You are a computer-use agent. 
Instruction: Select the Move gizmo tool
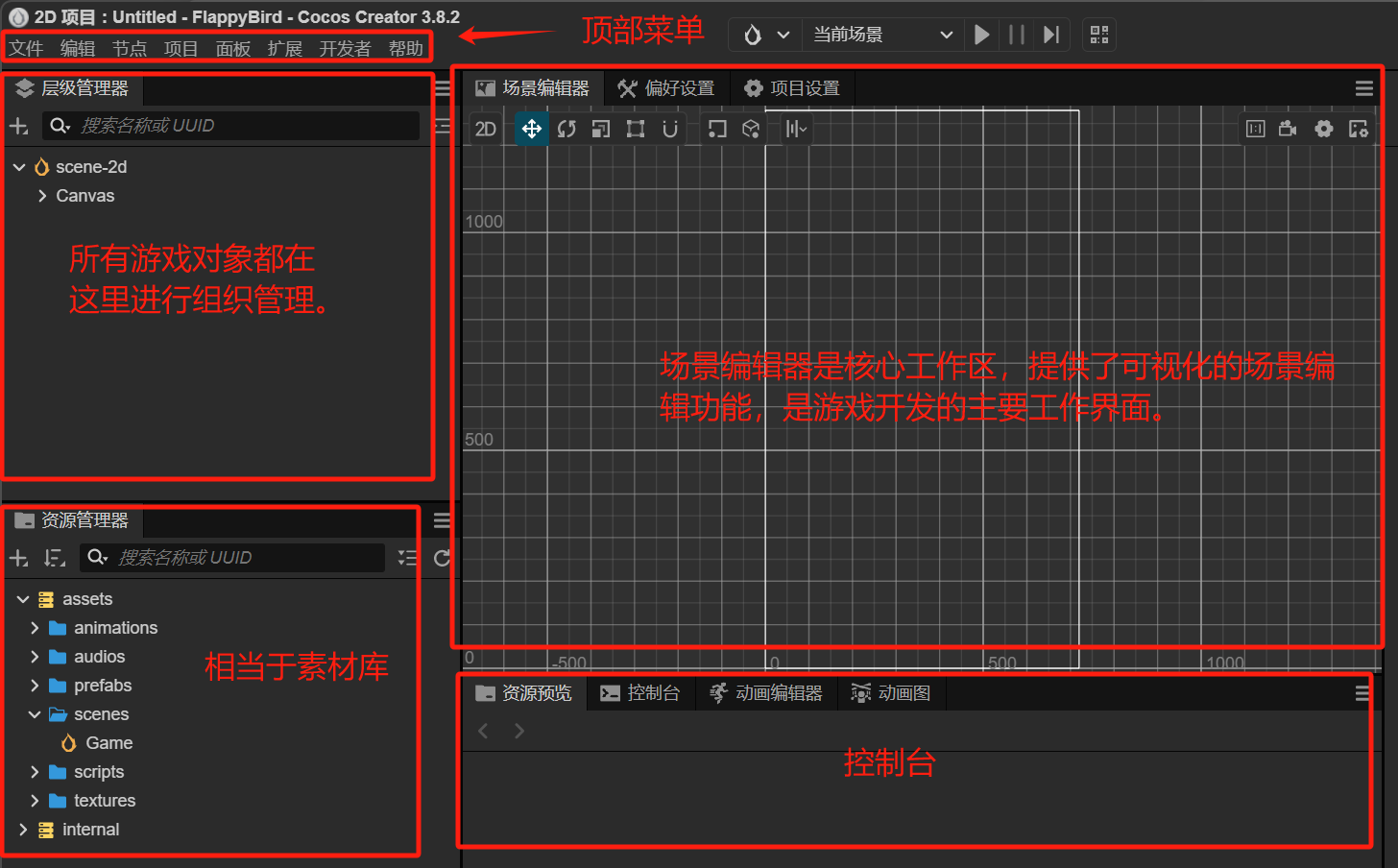532,129
